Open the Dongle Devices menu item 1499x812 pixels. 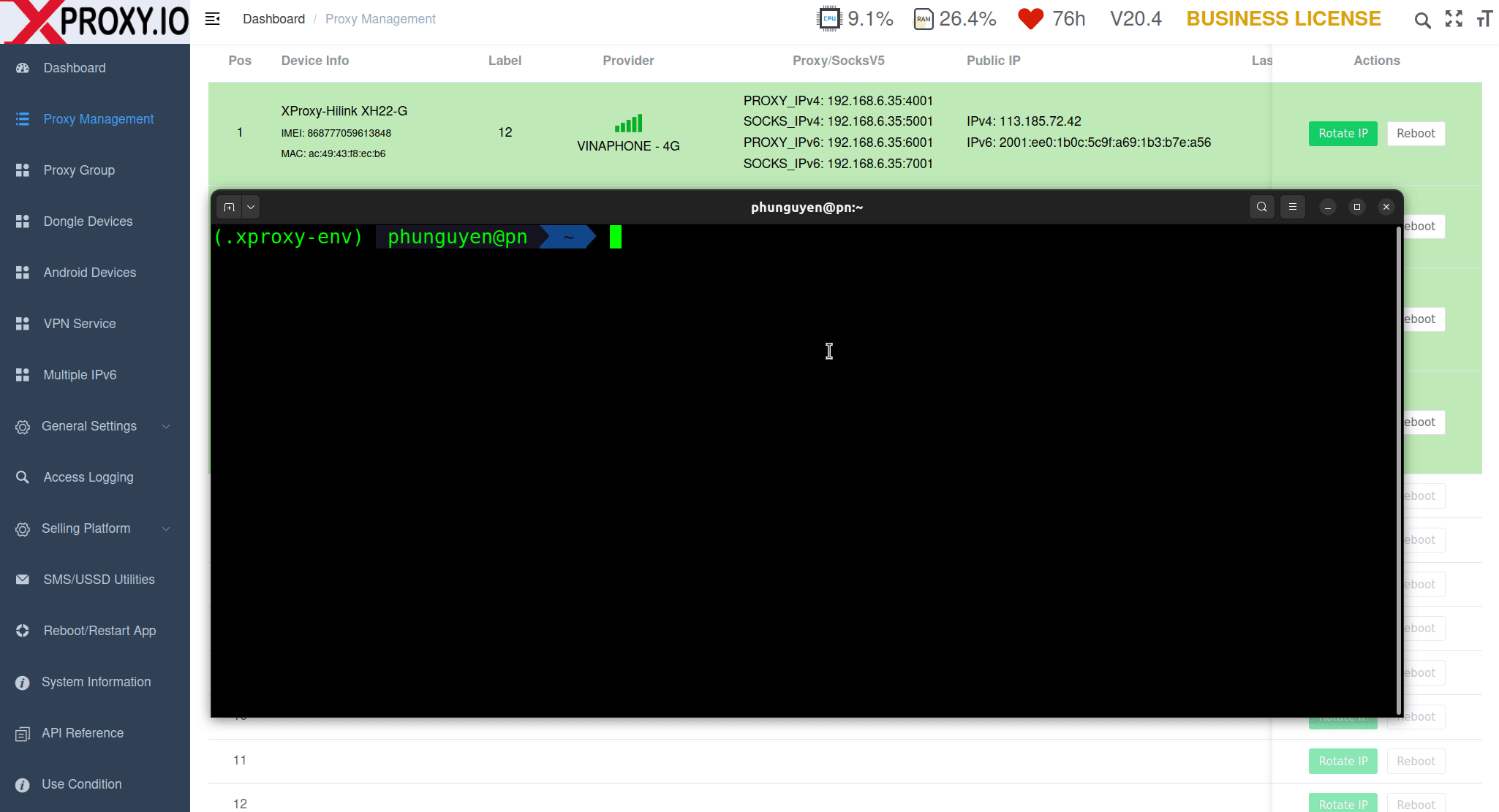coord(88,221)
